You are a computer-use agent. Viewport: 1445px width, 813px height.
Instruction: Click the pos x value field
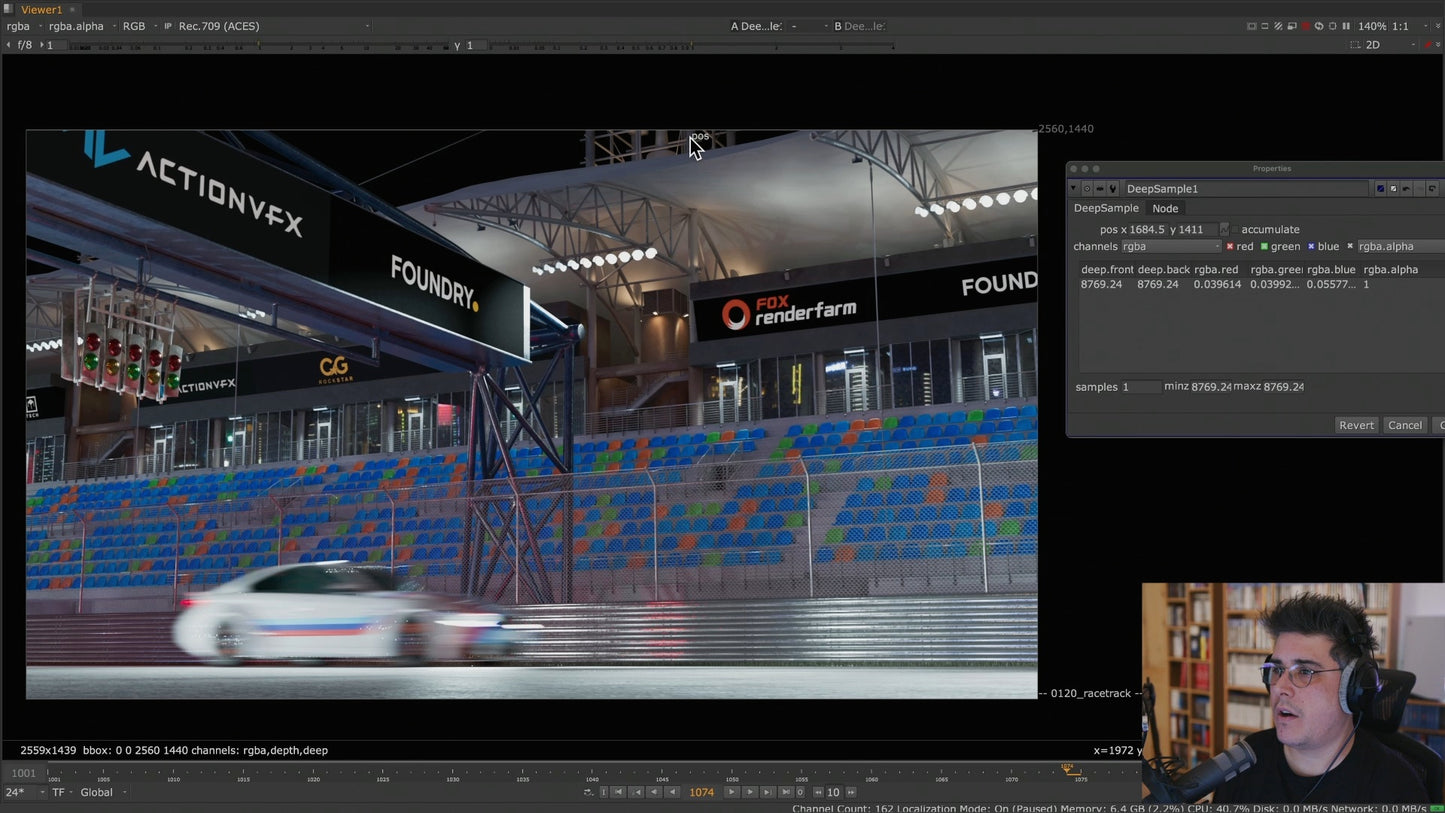point(1147,229)
